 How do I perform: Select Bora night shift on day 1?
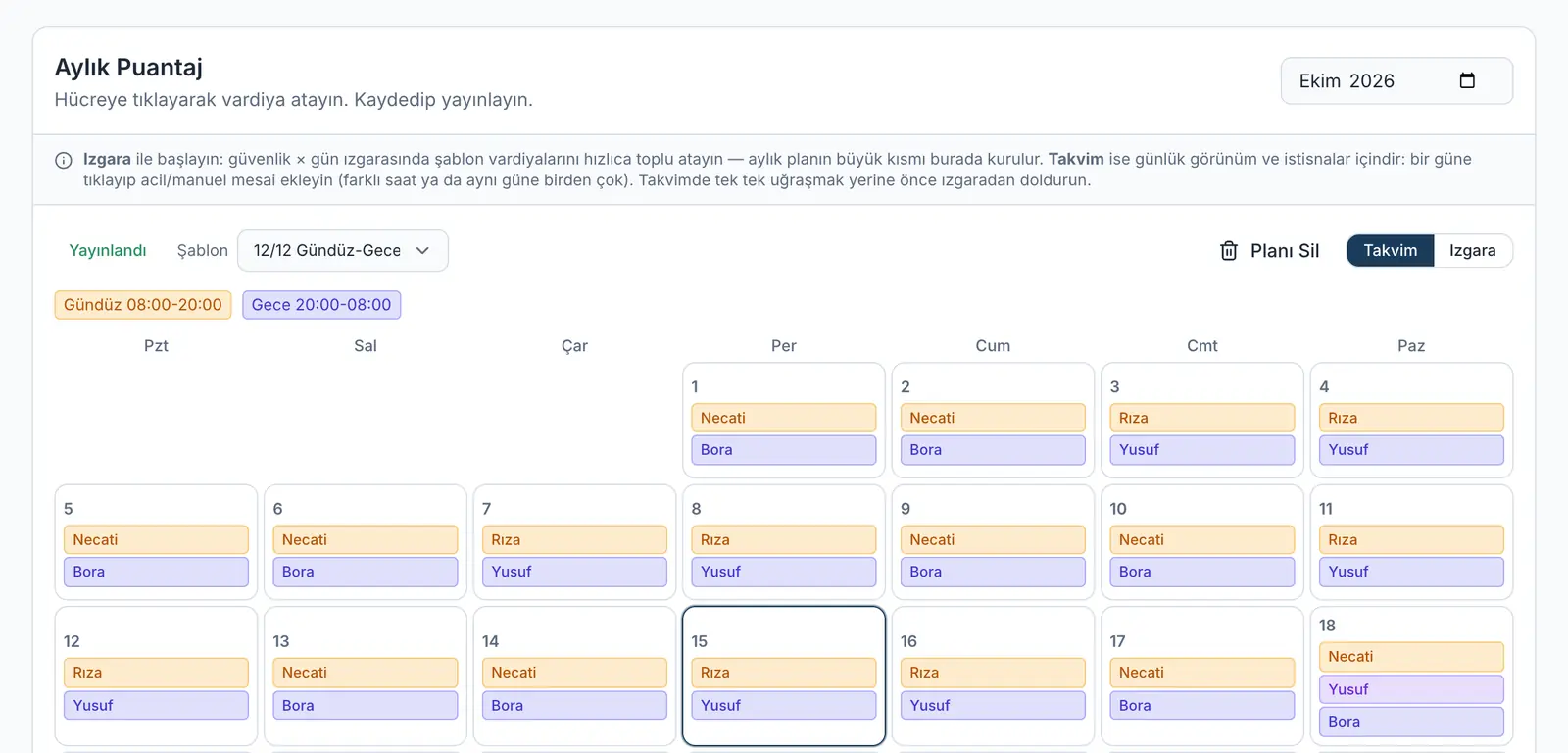[784, 450]
